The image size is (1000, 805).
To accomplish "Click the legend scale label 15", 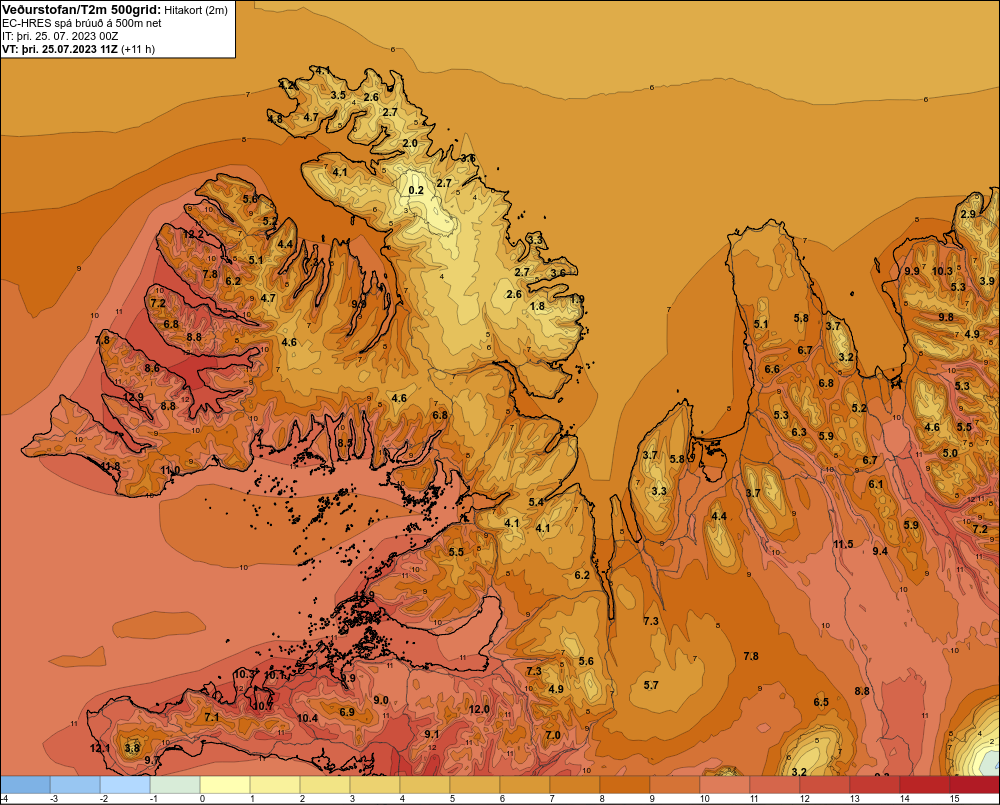I will 955,799.
